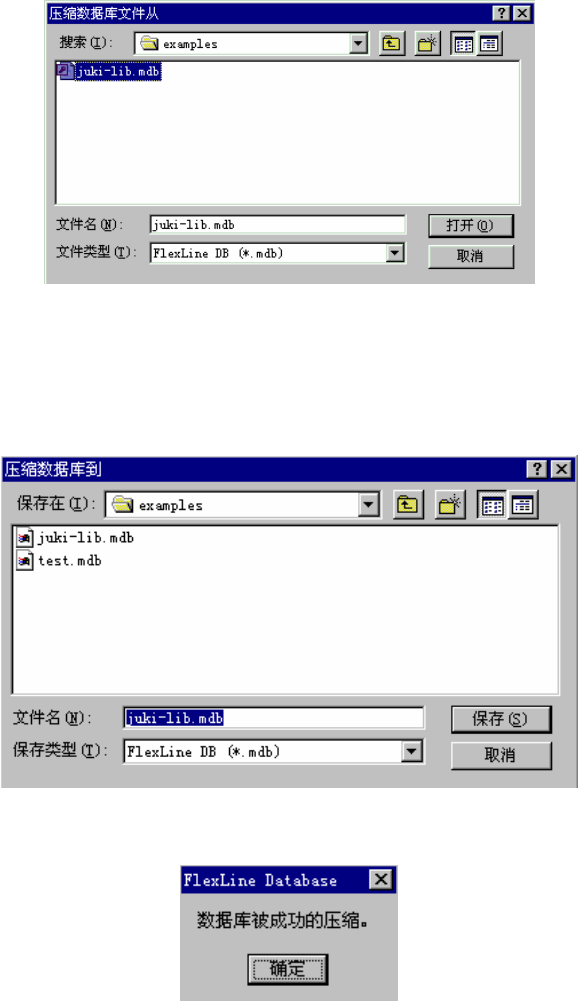
Task: Click 确定 in FlexLine Database message
Action: point(287,969)
